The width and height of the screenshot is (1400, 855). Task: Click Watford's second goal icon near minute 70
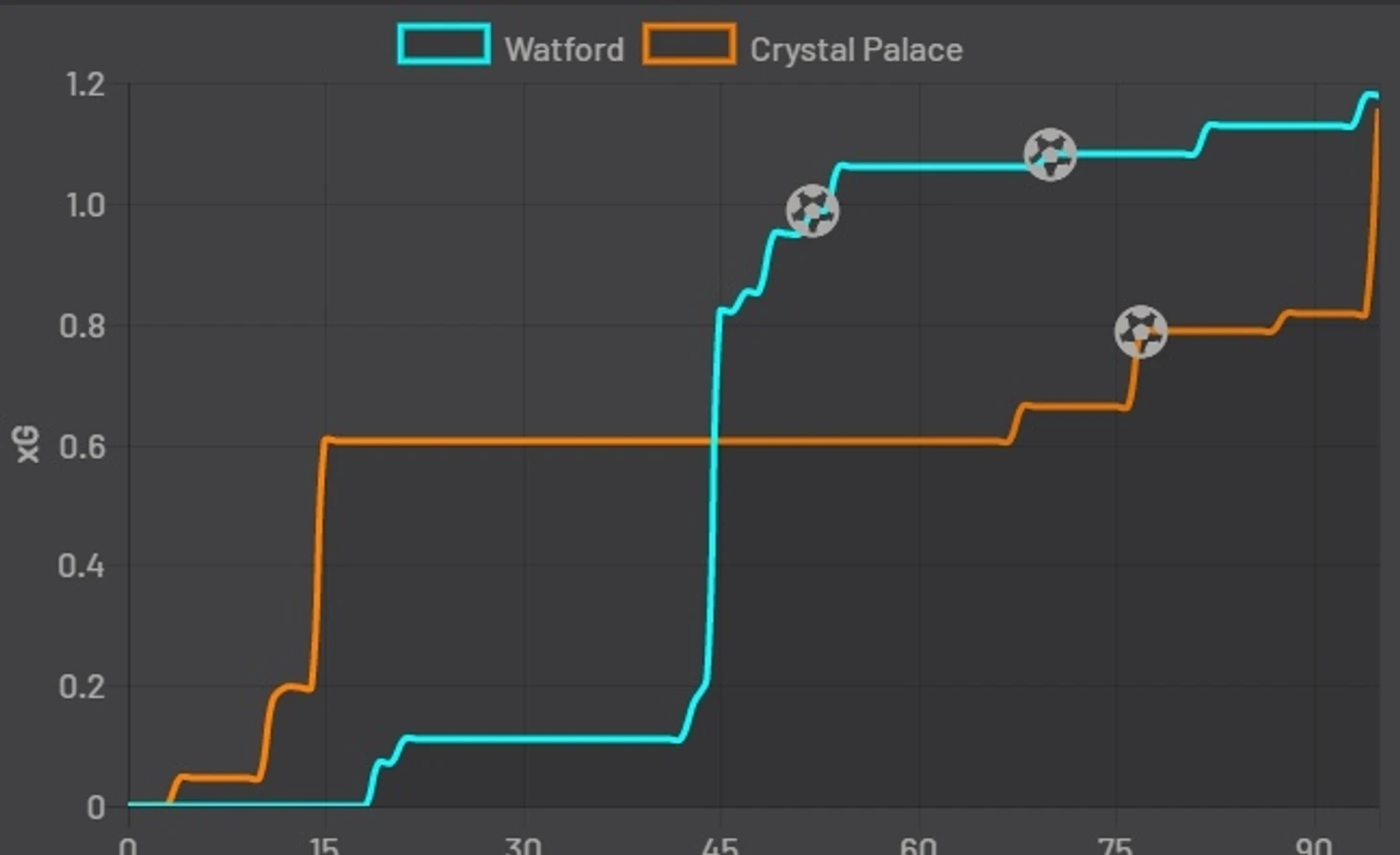1050,154
